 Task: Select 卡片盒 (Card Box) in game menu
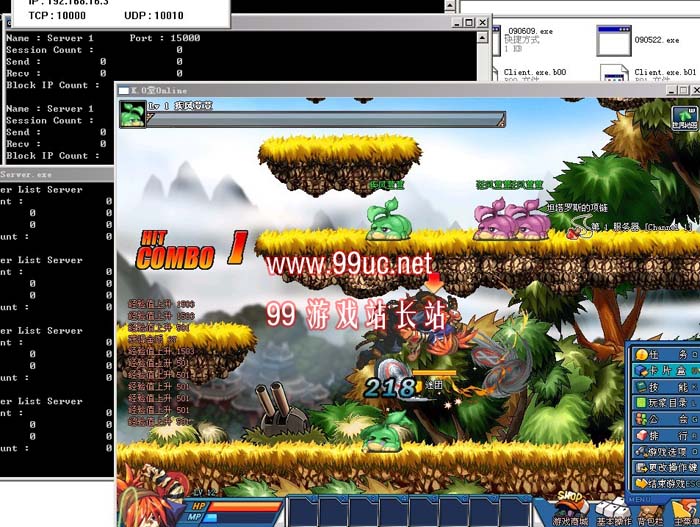pos(665,372)
